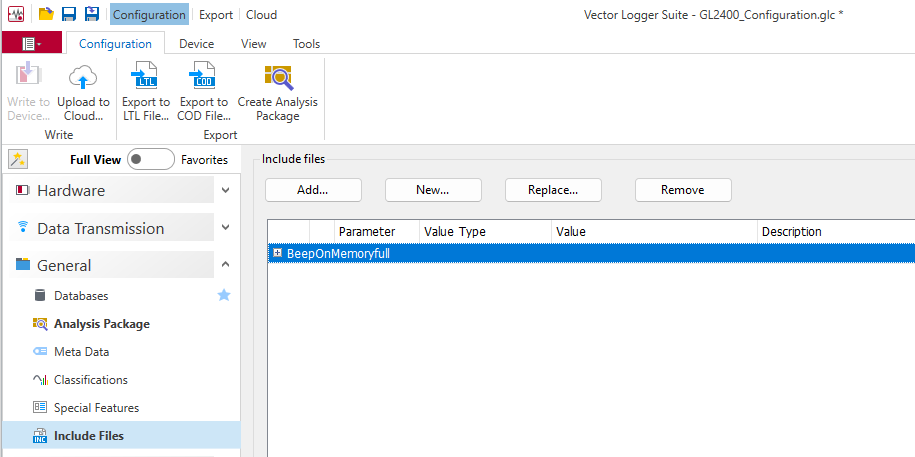The image size is (915, 457).
Task: Switch to the Configuration ribbon tab
Action: point(116,44)
